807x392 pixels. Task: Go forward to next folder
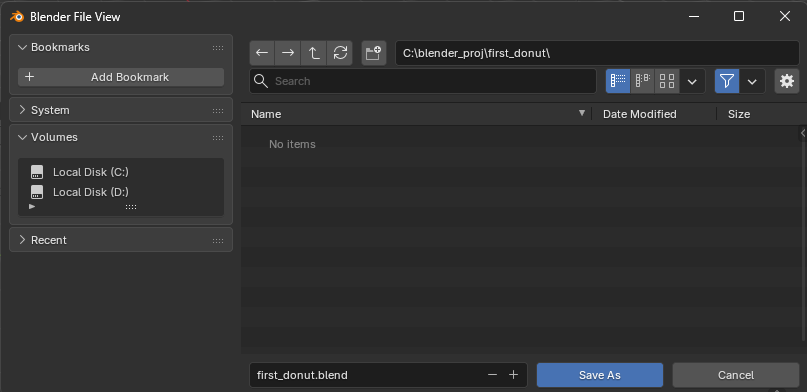coord(288,53)
